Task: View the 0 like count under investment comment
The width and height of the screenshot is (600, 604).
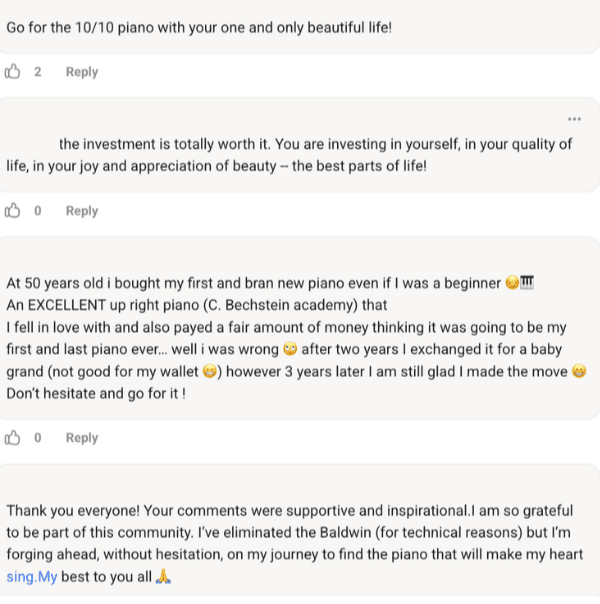Action: click(x=37, y=211)
